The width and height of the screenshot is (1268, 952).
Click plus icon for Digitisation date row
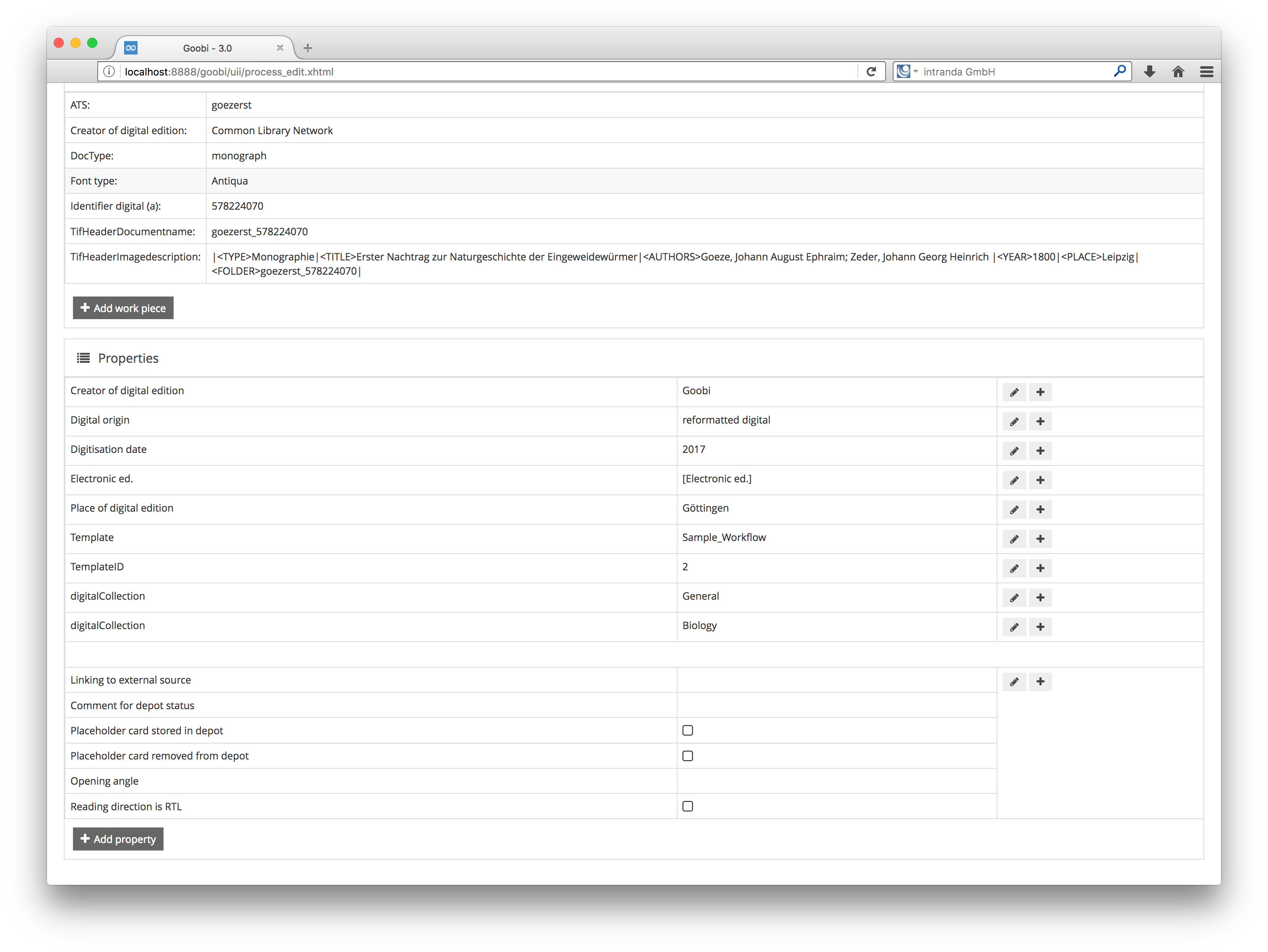point(1040,451)
